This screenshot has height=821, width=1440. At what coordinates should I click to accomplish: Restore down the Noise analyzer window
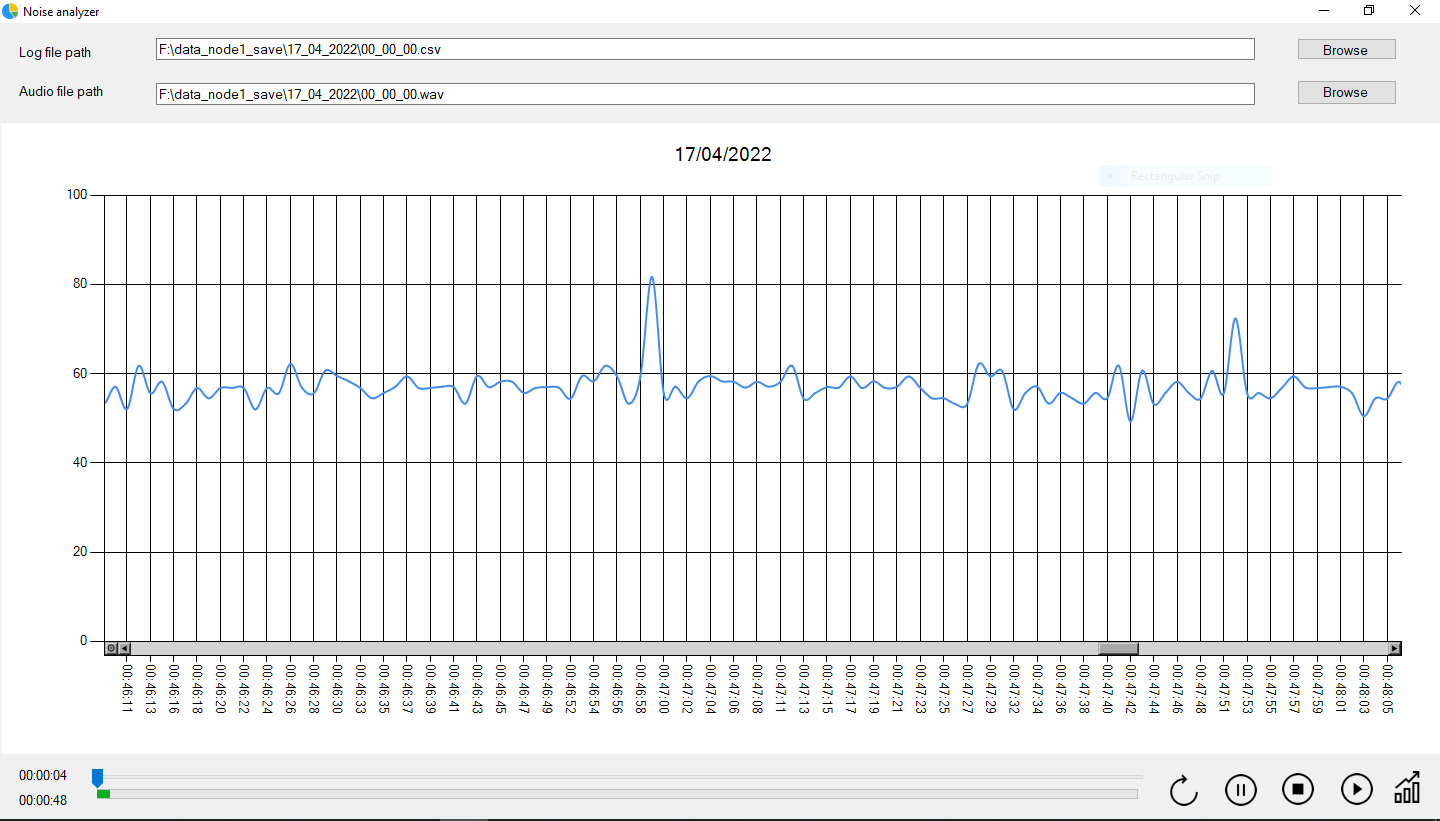(x=1369, y=11)
